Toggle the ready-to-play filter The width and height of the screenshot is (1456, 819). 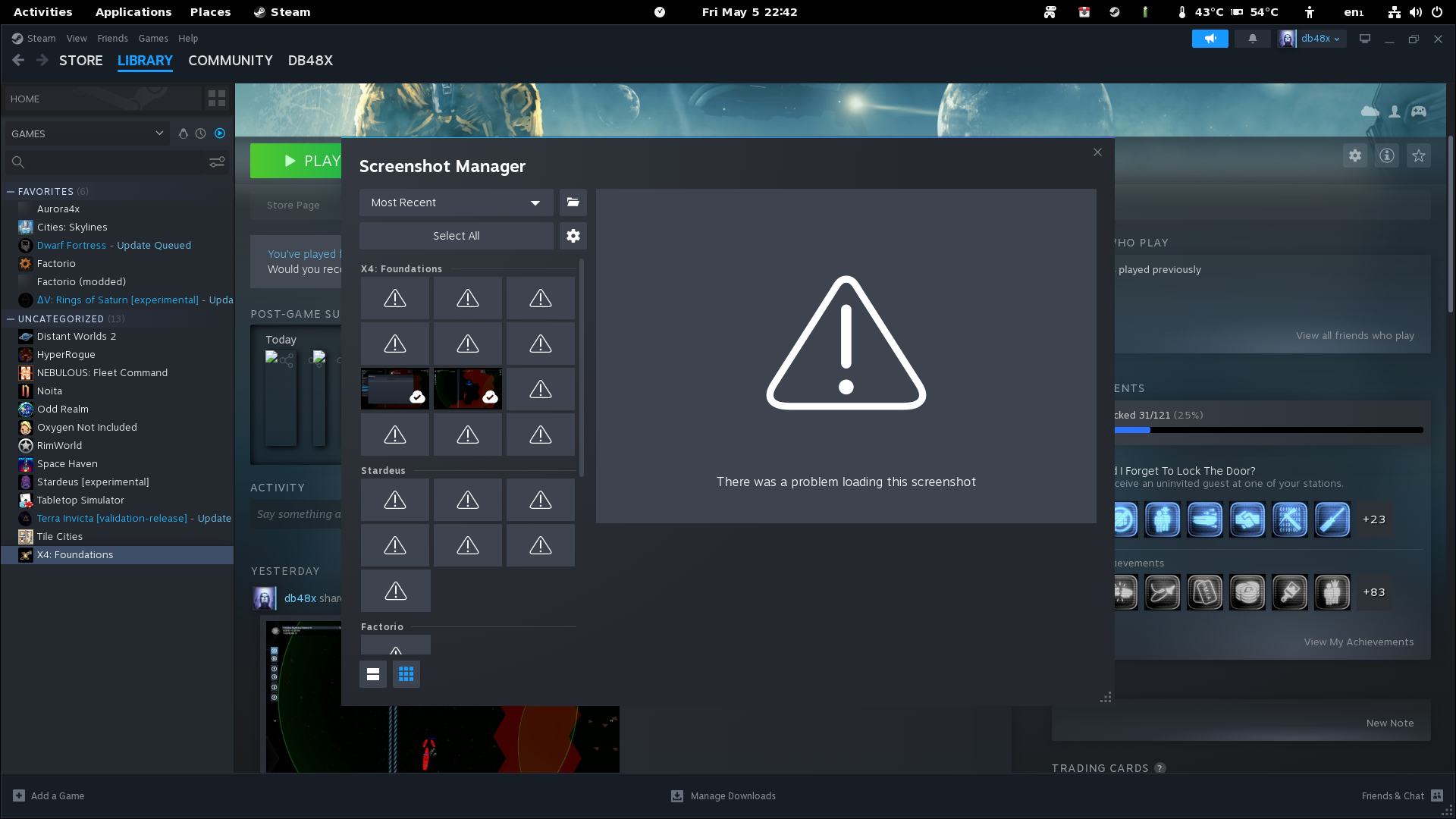[x=220, y=133]
